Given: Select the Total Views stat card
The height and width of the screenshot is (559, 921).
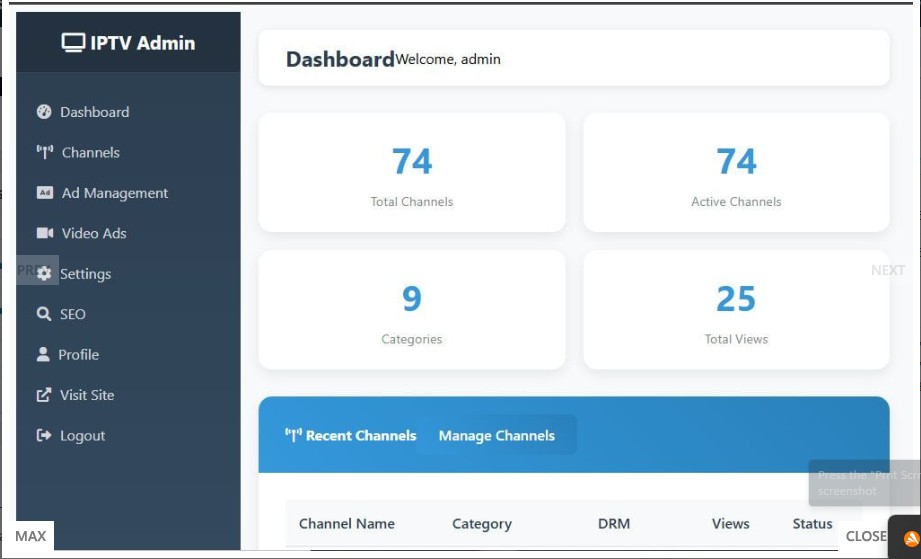Looking at the screenshot, I should coord(736,310).
